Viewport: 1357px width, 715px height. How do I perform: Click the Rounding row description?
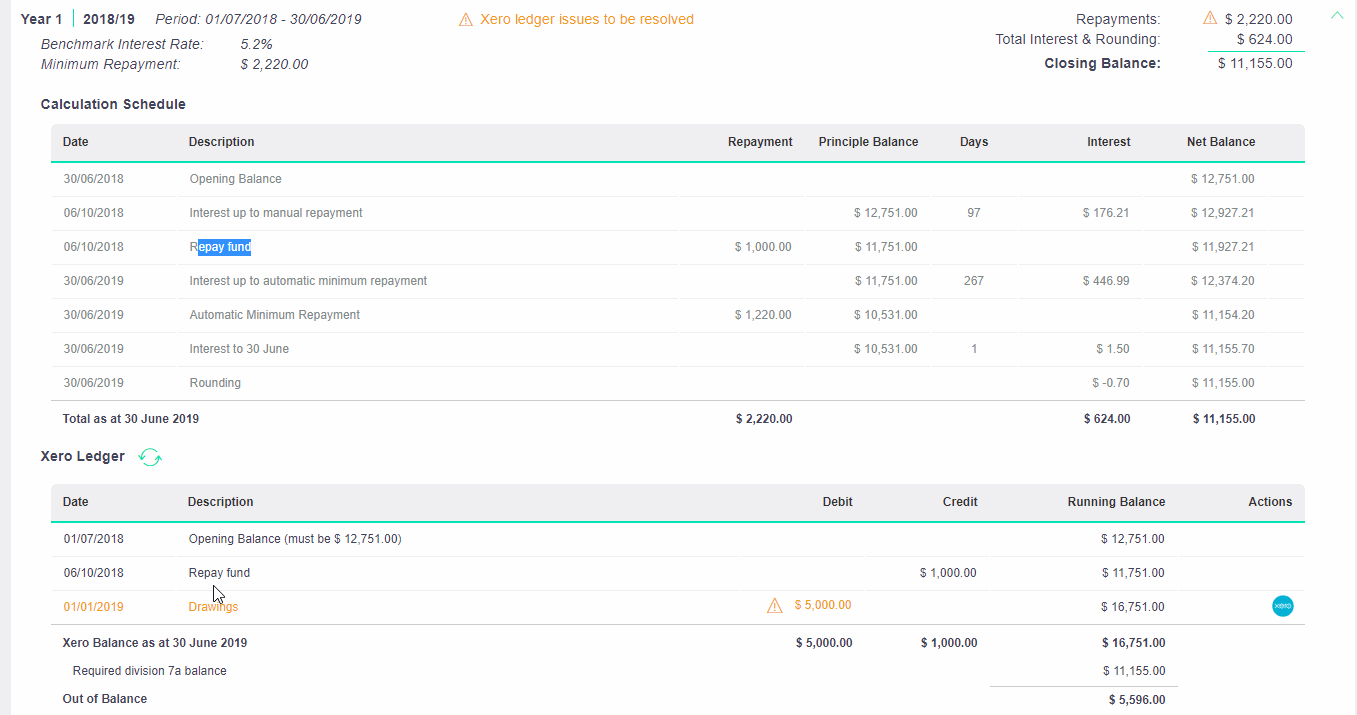215,383
